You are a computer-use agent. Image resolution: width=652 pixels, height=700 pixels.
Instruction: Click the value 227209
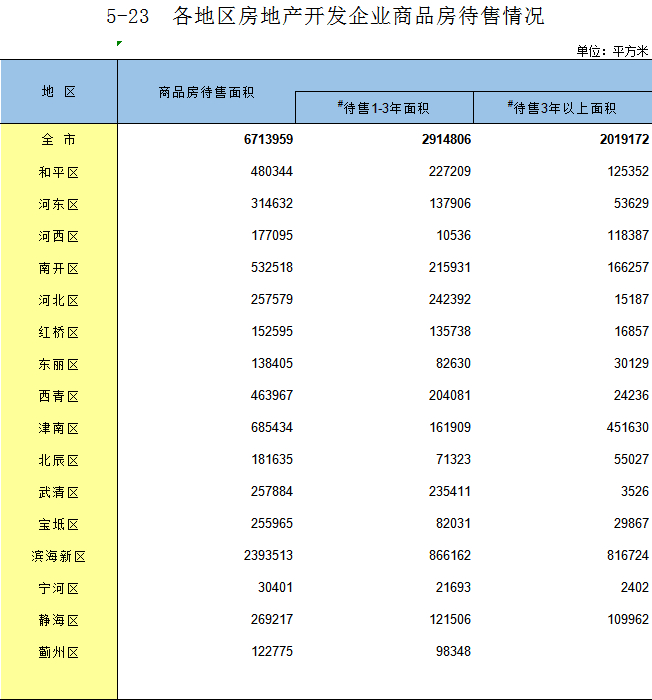click(450, 171)
